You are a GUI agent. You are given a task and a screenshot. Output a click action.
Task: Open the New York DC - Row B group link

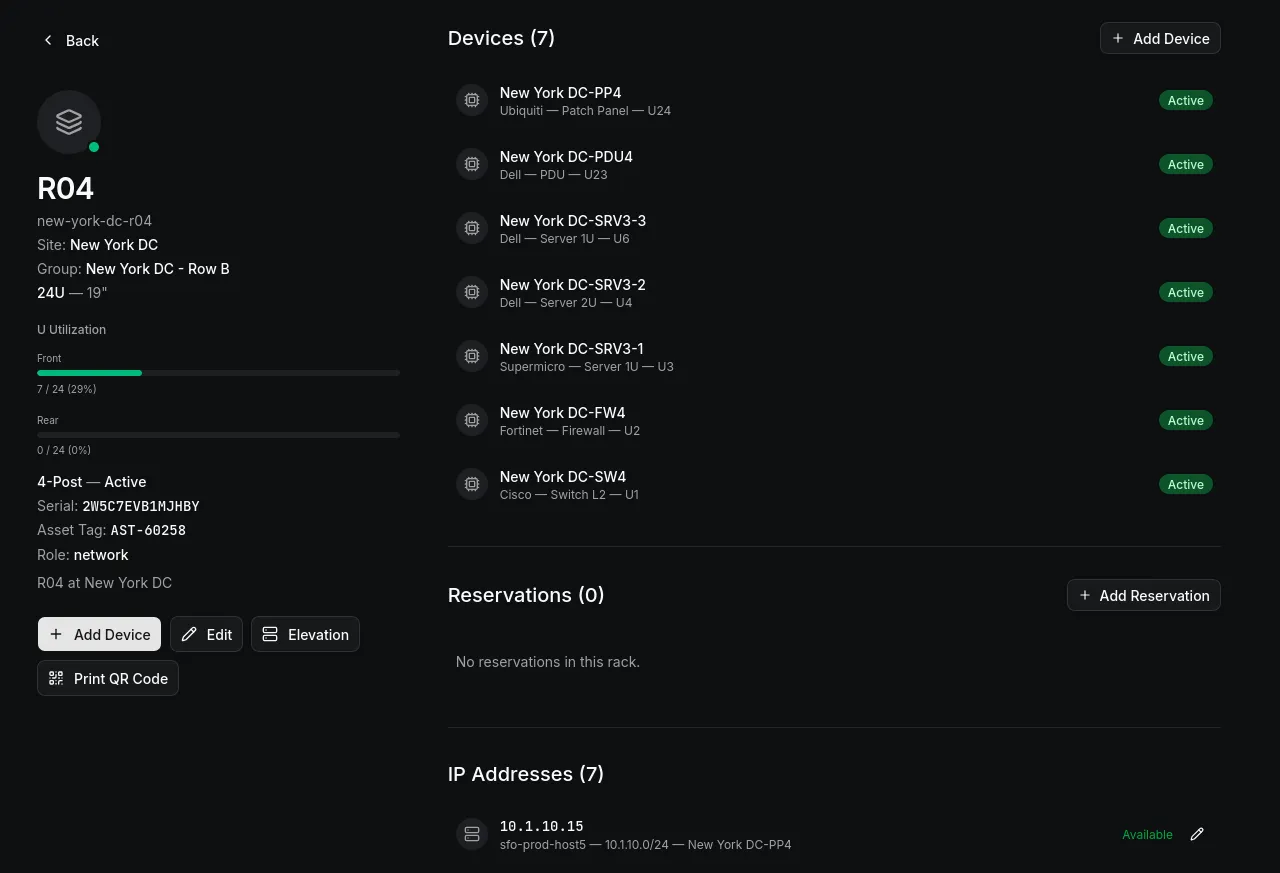[x=158, y=268]
